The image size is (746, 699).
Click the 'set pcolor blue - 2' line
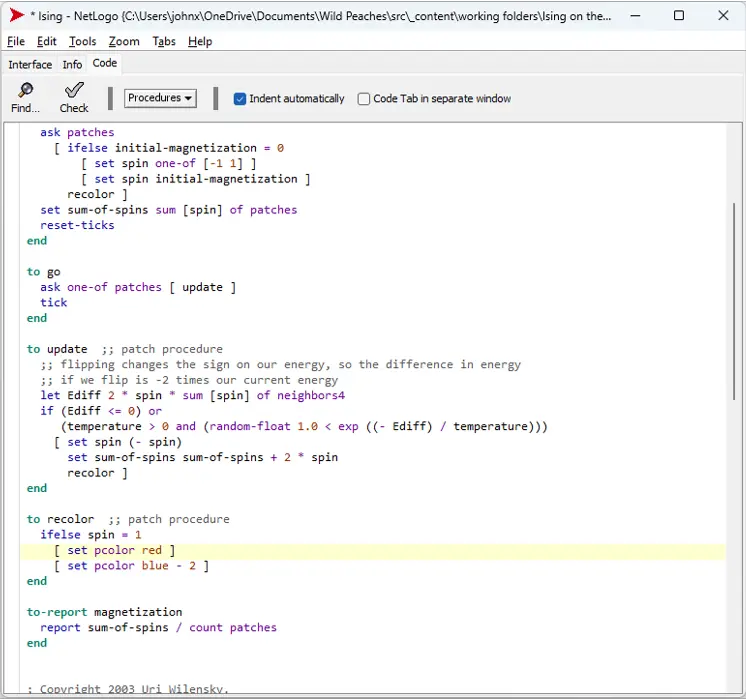131,566
